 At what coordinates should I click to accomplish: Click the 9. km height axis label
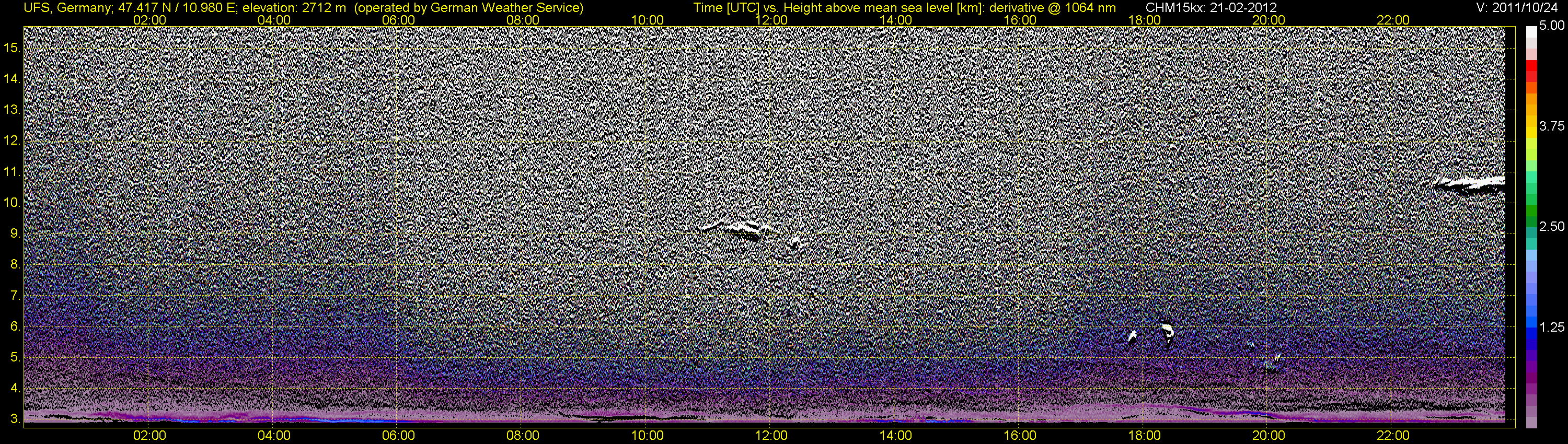click(15, 233)
